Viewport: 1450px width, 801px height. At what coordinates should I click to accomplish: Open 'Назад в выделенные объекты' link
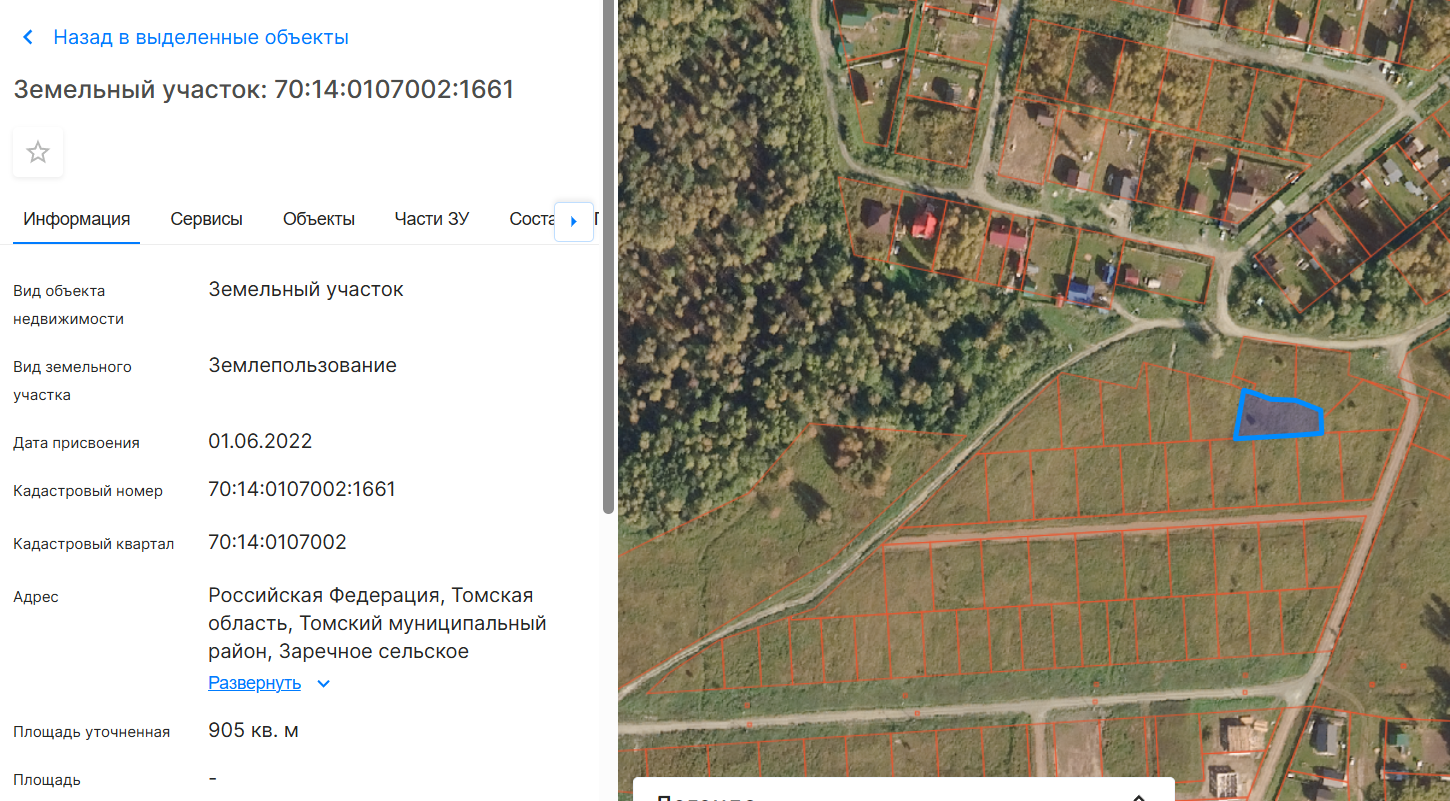[x=200, y=38]
